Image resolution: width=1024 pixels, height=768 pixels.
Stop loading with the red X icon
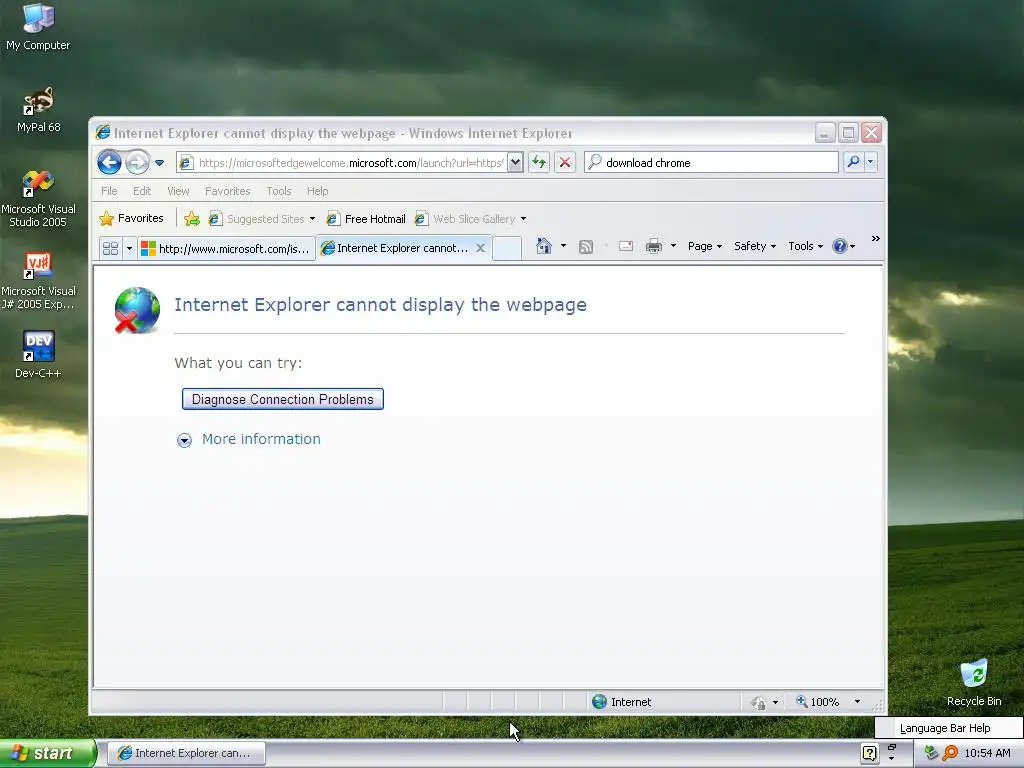(x=565, y=163)
